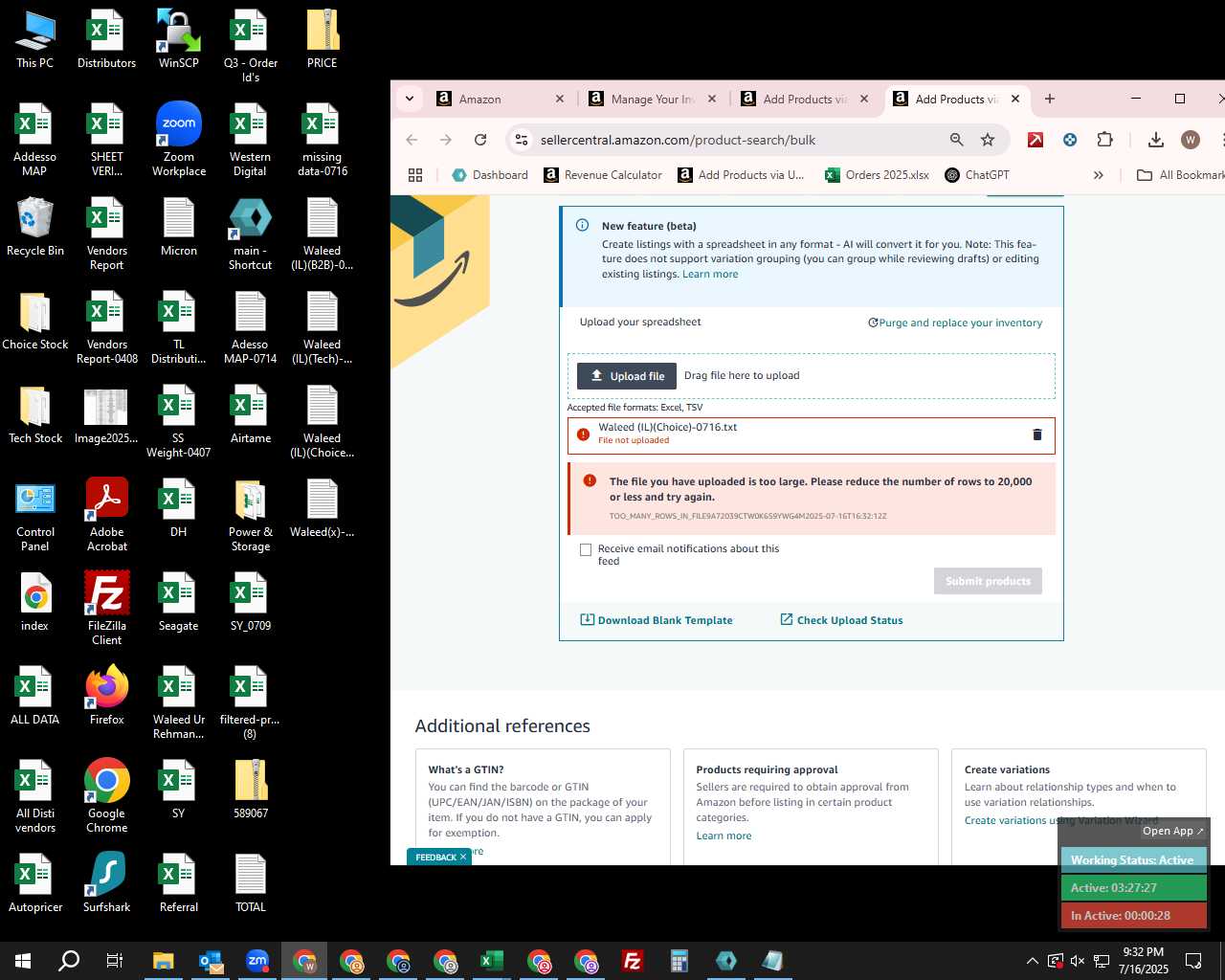Switch to the first Add Products tab
Image resolution: width=1225 pixels, height=980 pixels.
click(x=805, y=99)
